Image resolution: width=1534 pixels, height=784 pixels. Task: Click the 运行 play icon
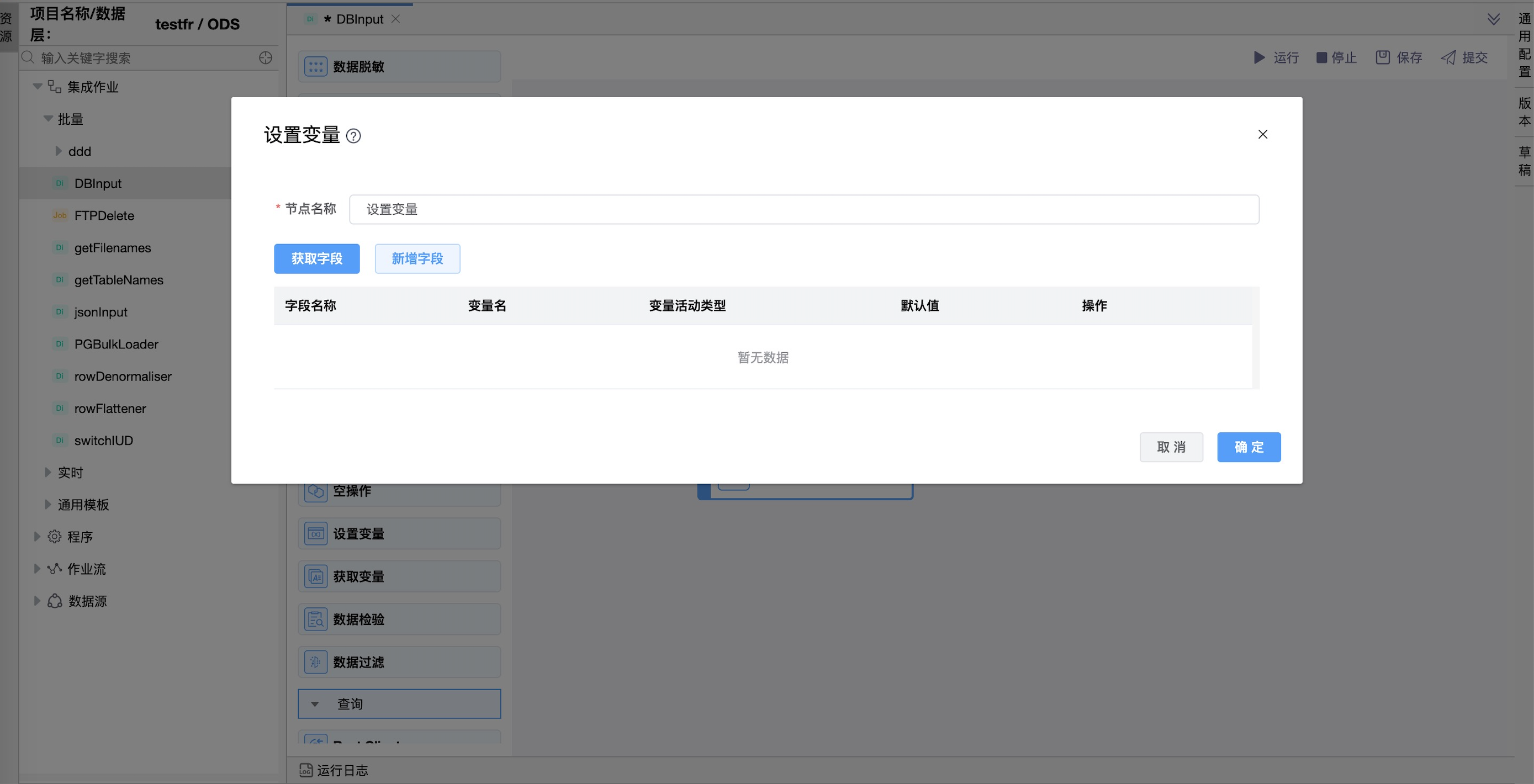pyautogui.click(x=1259, y=58)
